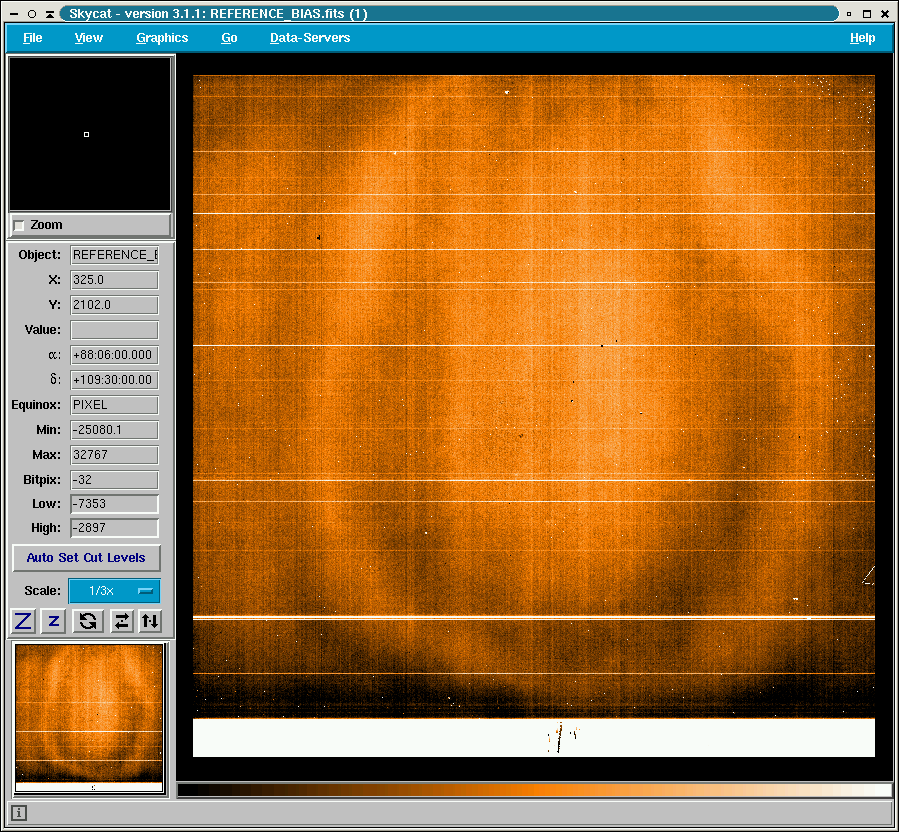Viewport: 899px width, 832px height.
Task: Click the rotate image icon
Action: click(88, 621)
